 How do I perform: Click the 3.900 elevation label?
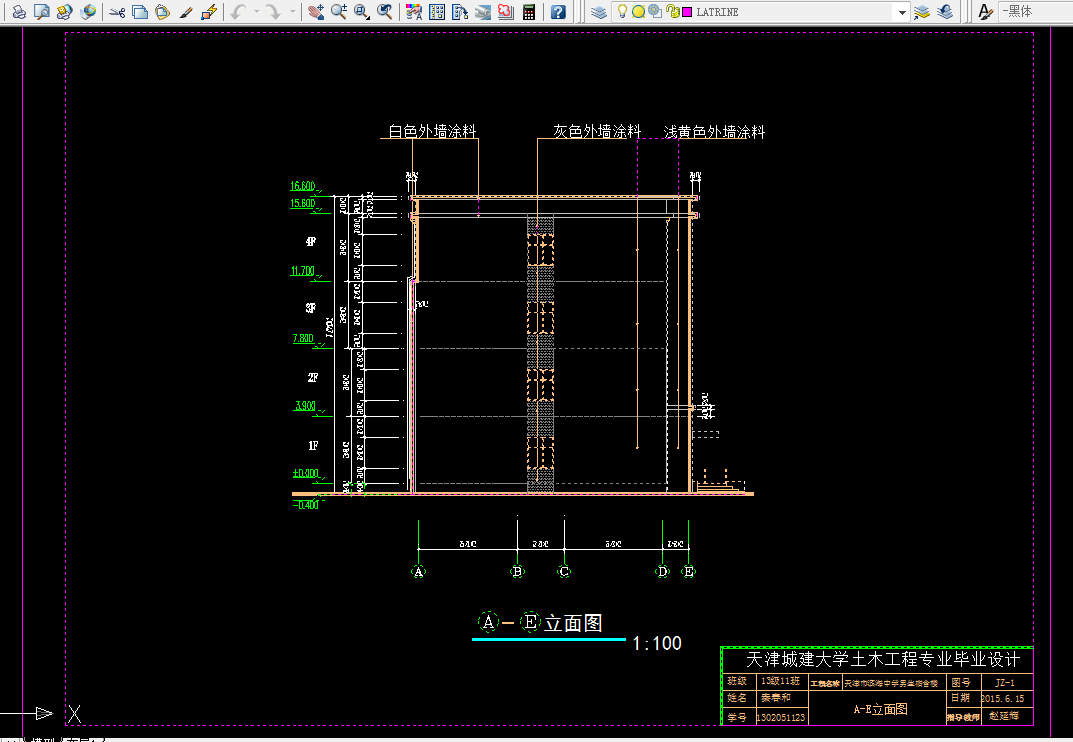305,405
